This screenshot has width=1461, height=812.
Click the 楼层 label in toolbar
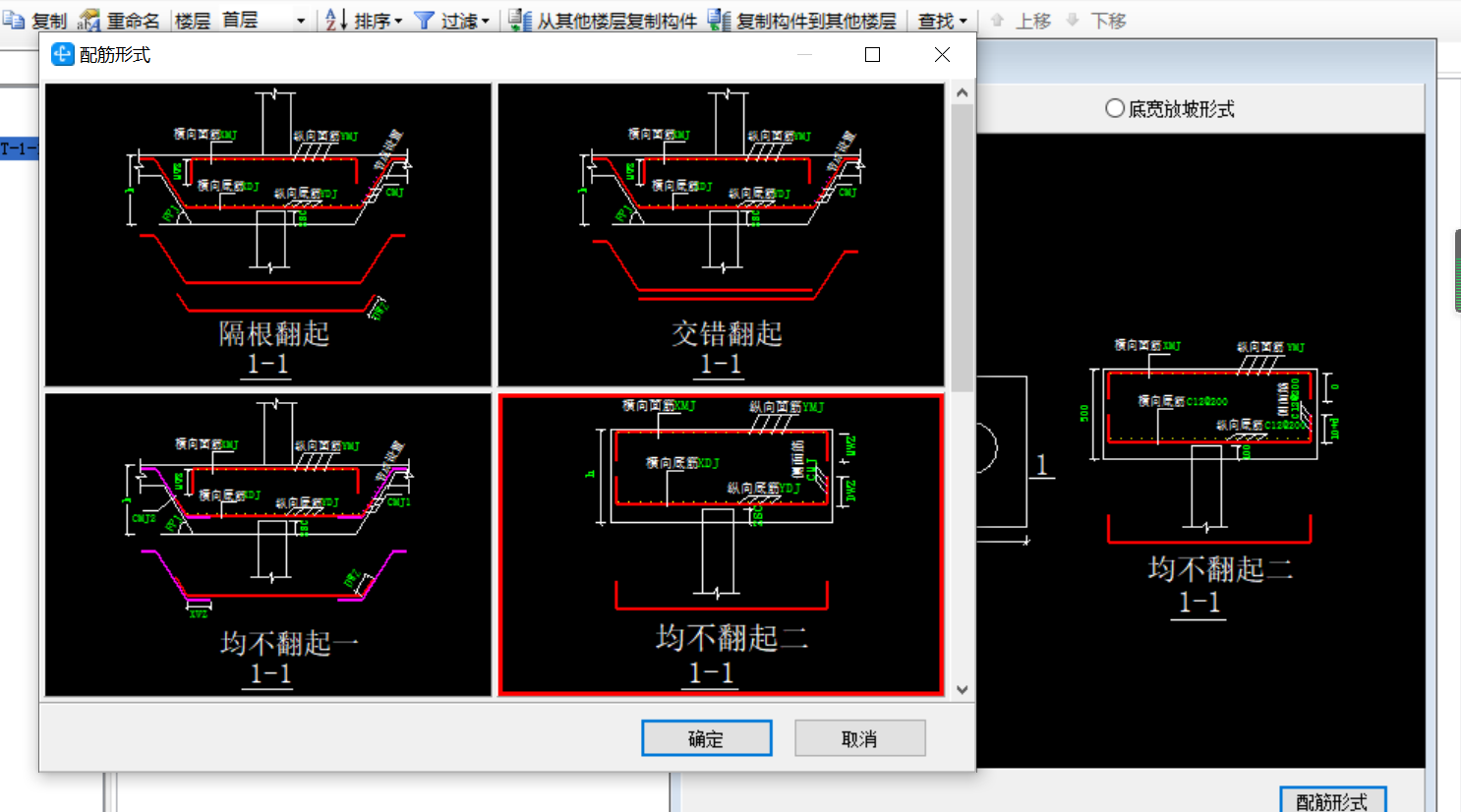click(x=193, y=20)
